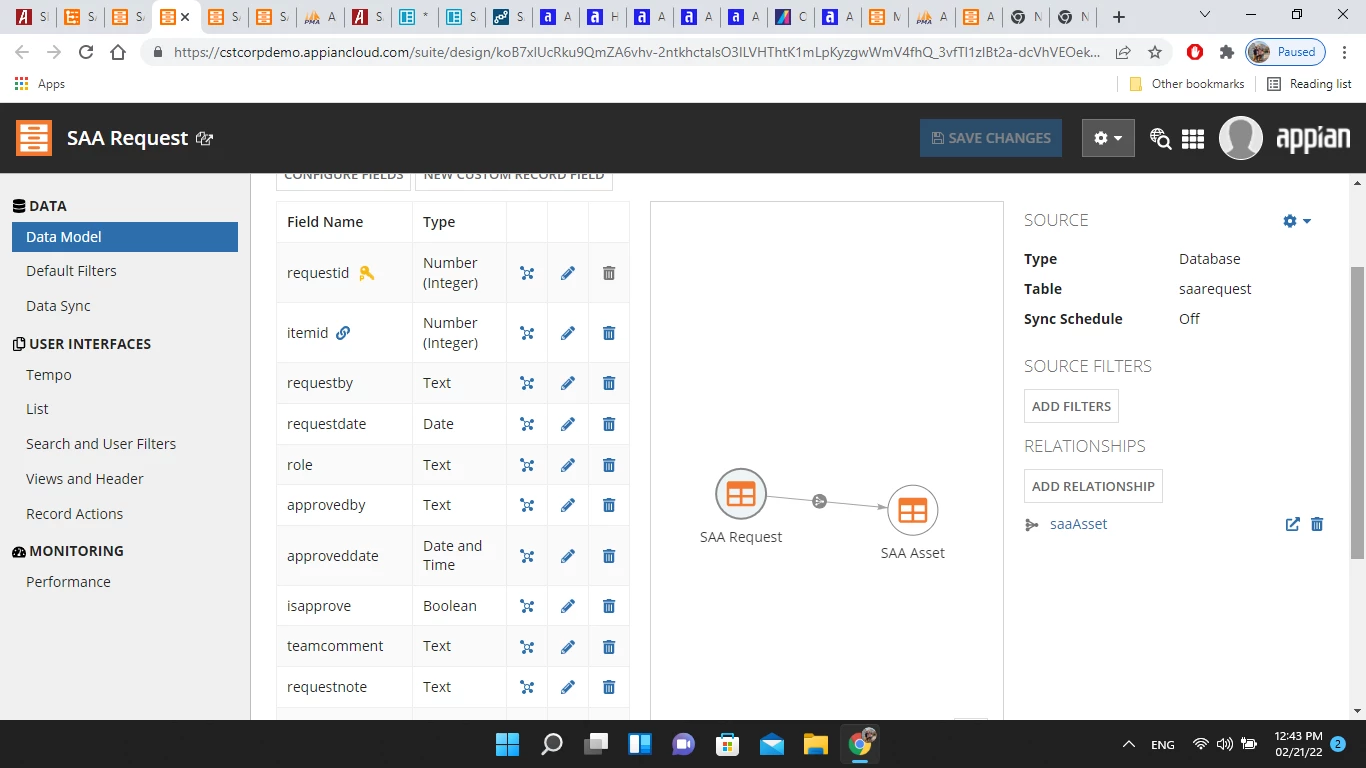
Task: Open the Tempo user interface settings
Action: 49,375
